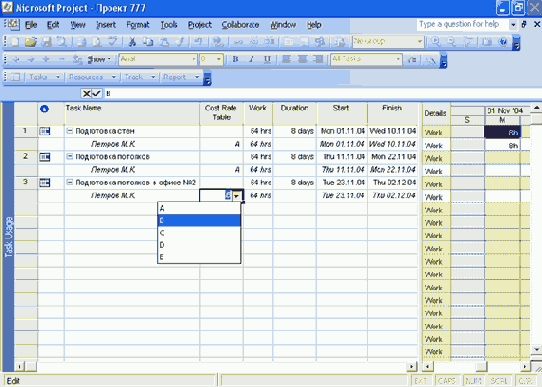Click the Cost Rate Table cell dropdown arrow
This screenshot has width=542, height=387.
[x=237, y=196]
